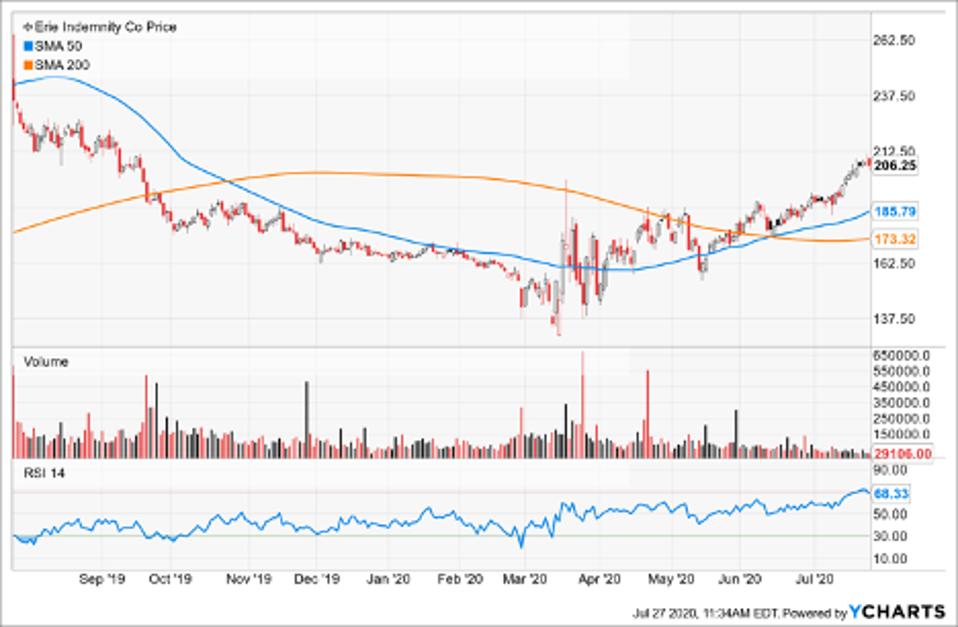The image size is (958, 627).
Task: Click the Nov '19 date axis label
Action: 248,579
